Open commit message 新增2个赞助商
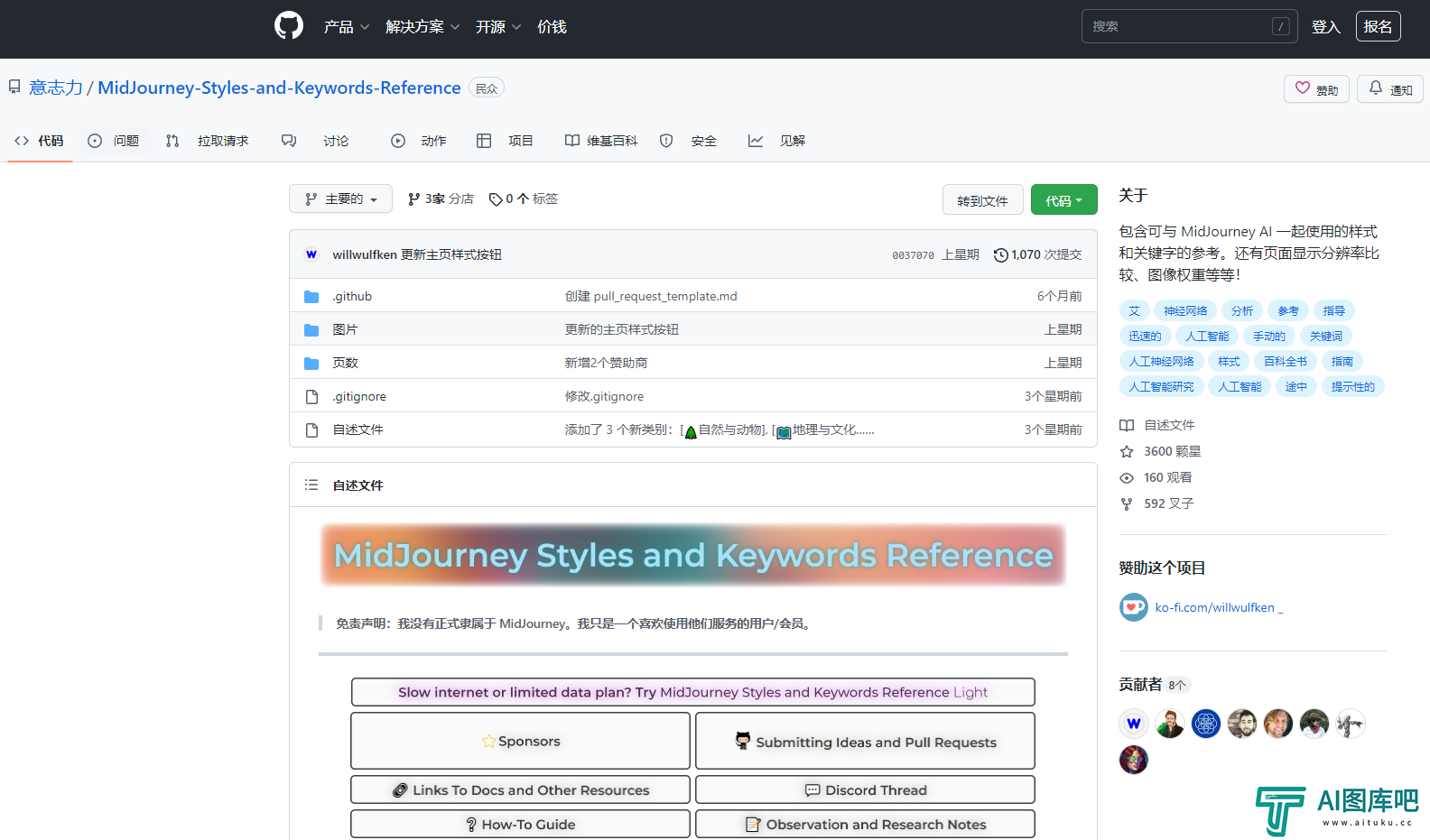The image size is (1430, 840). coord(606,363)
